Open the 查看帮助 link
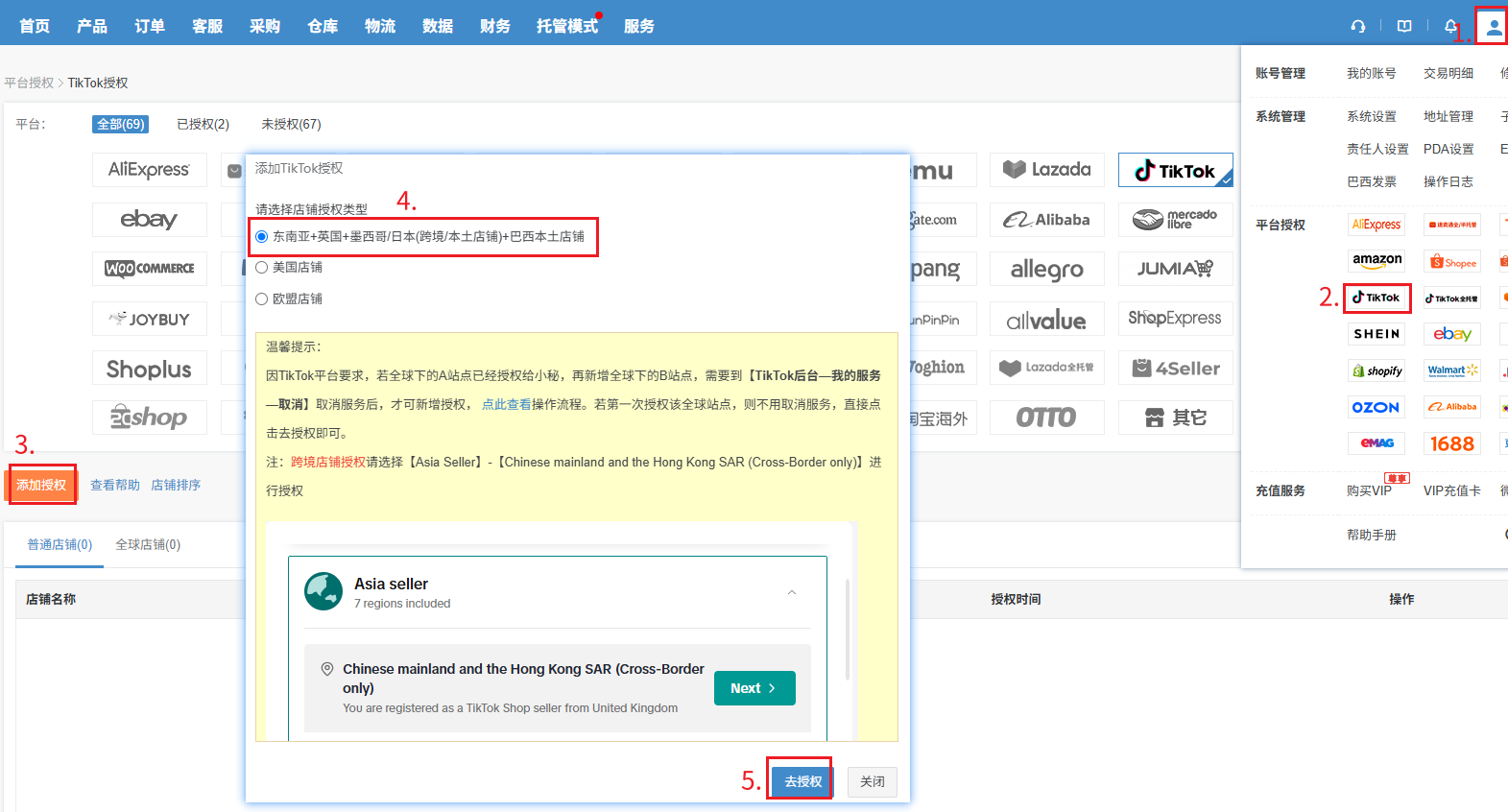This screenshot has height=812, width=1508. [x=115, y=485]
